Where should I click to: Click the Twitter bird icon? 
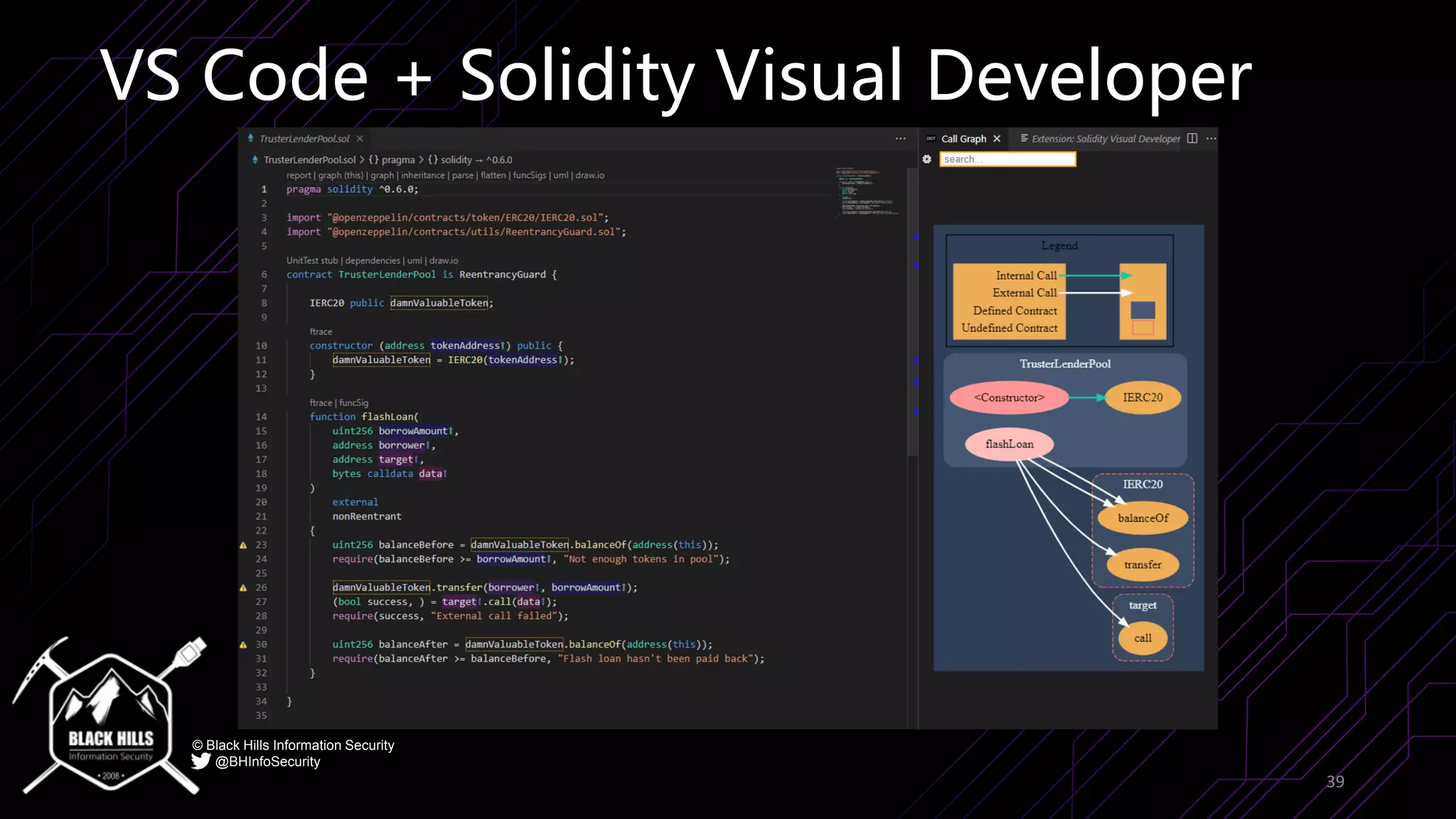tap(200, 761)
